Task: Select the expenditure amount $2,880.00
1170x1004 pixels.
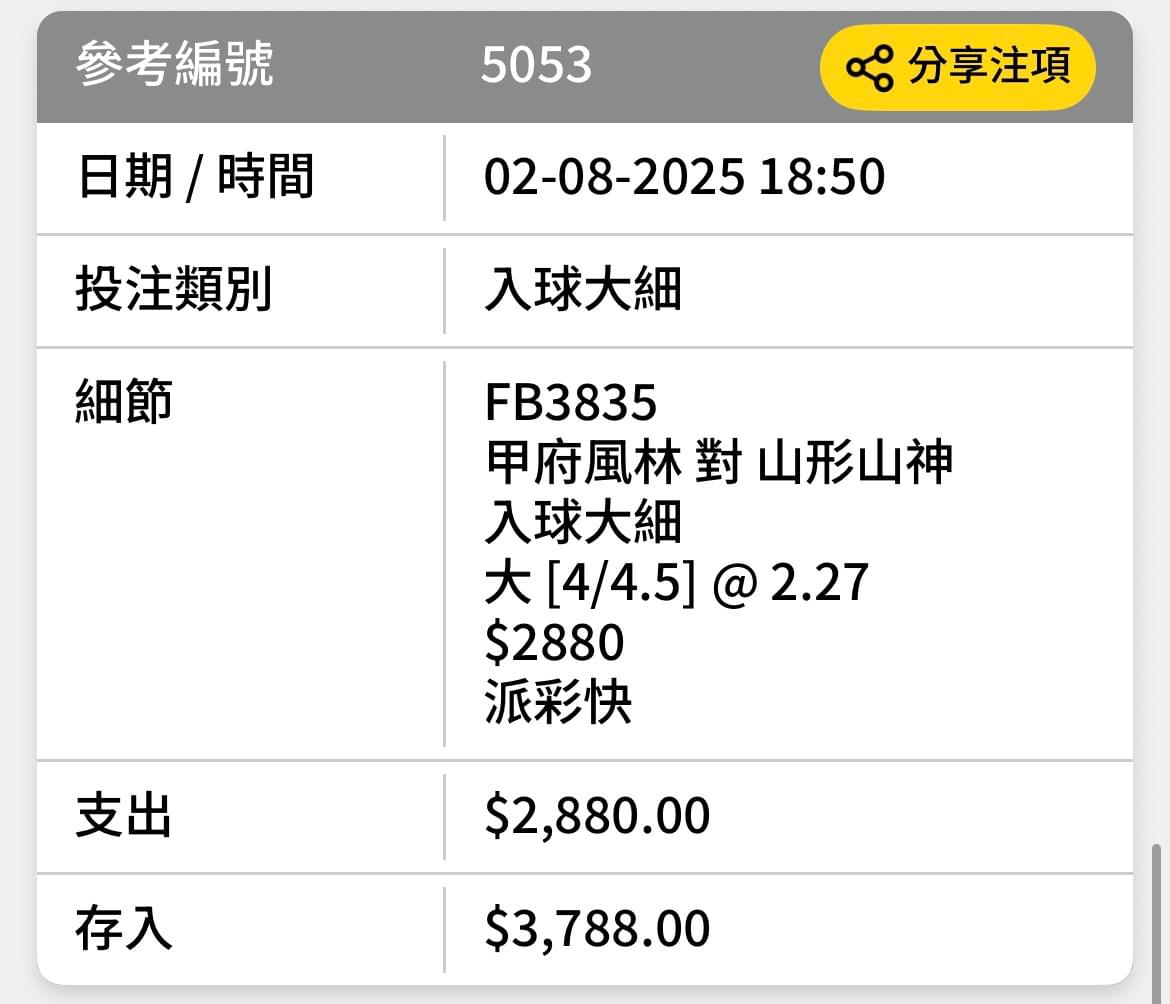Action: point(597,816)
